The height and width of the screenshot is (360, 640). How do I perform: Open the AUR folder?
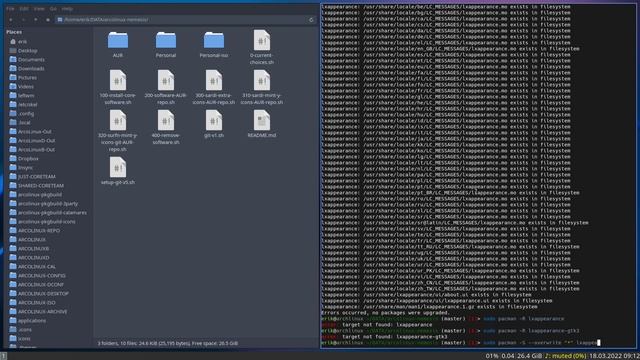pos(118,44)
